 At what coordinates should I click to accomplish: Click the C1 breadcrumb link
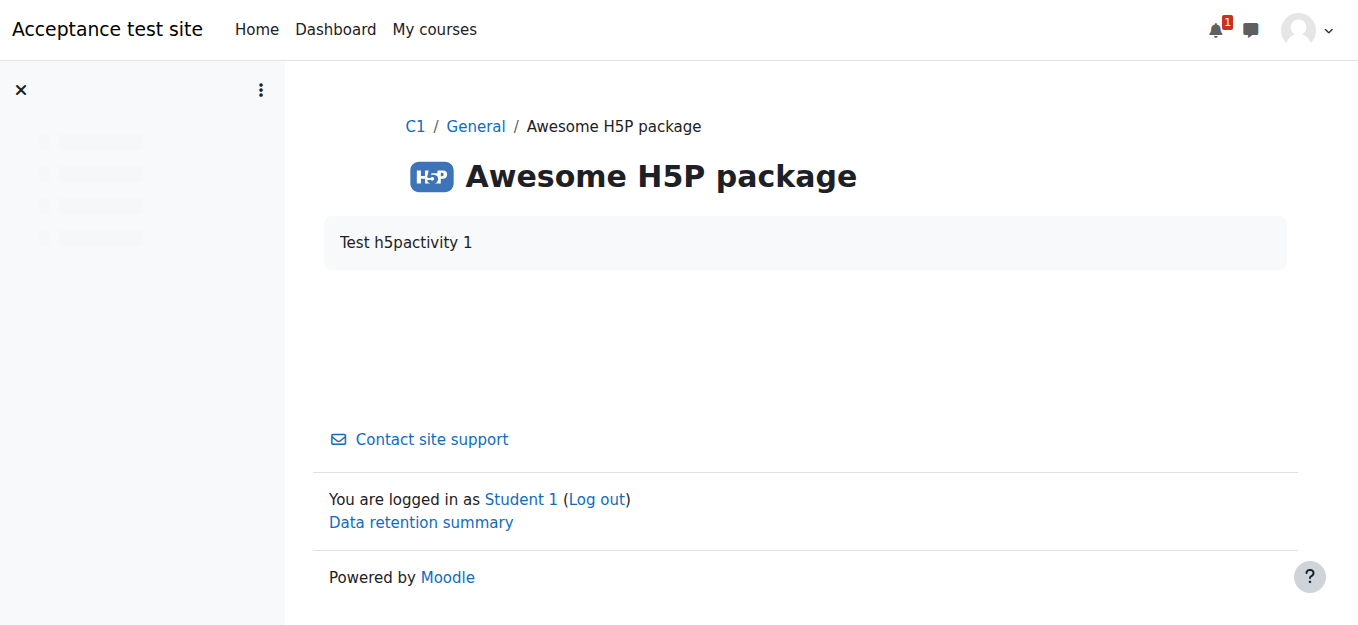pyautogui.click(x=415, y=127)
